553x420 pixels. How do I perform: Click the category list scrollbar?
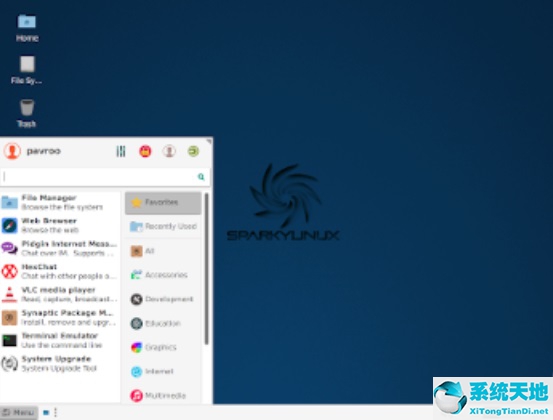(x=206, y=269)
